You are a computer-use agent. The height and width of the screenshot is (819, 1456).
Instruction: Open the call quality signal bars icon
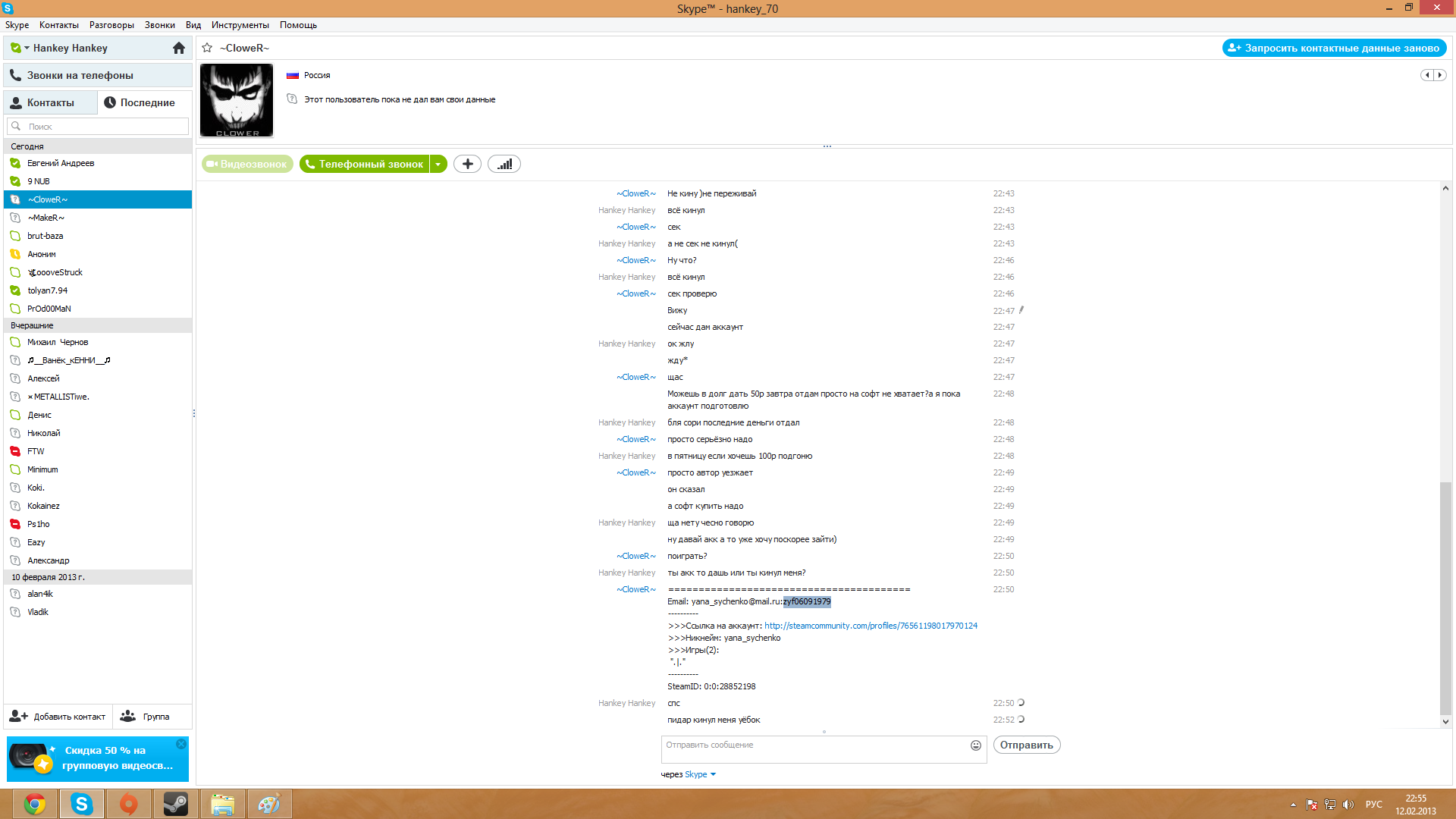pos(504,164)
